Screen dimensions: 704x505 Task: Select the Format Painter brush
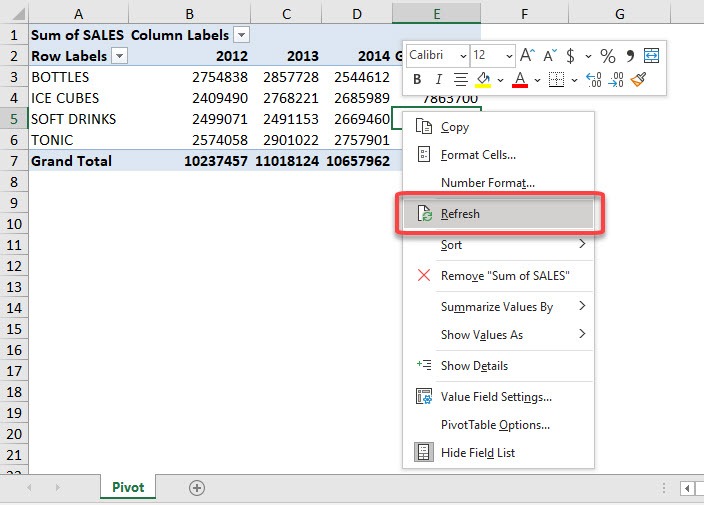638,79
